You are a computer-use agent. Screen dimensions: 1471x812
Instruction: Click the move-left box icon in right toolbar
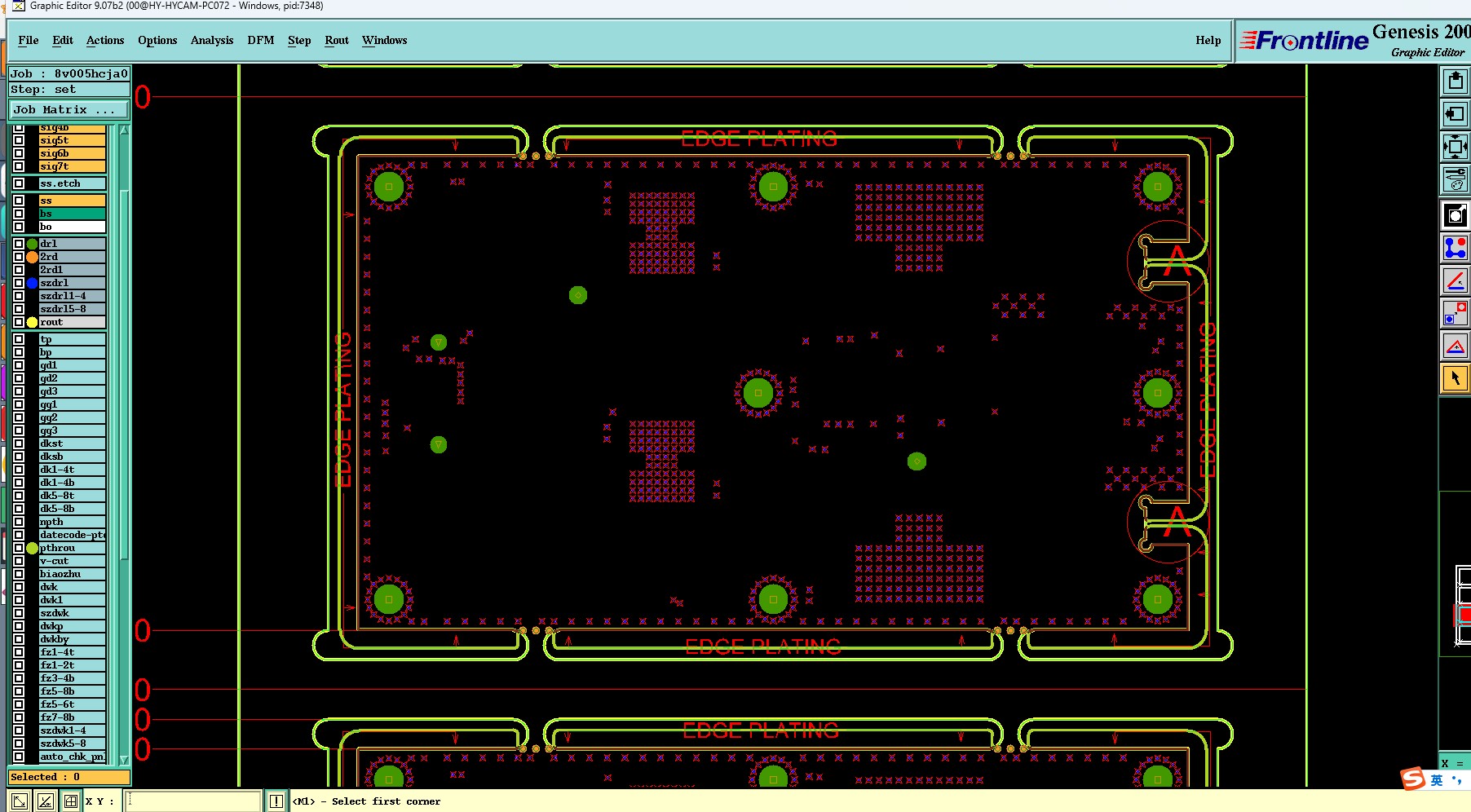point(1455,114)
